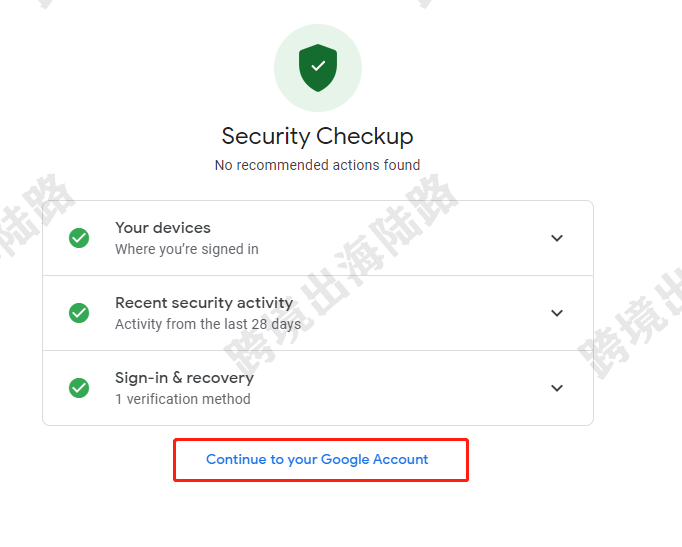Select the '1 verification method' subtitle
The height and width of the screenshot is (547, 682).
pos(183,399)
